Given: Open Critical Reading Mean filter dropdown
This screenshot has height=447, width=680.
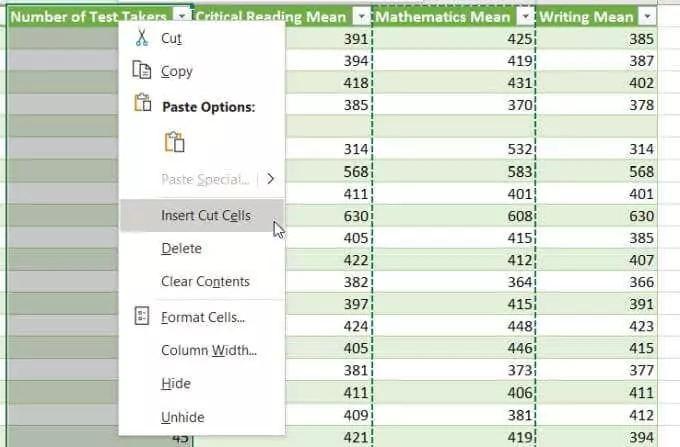Looking at the screenshot, I should coord(361,16).
